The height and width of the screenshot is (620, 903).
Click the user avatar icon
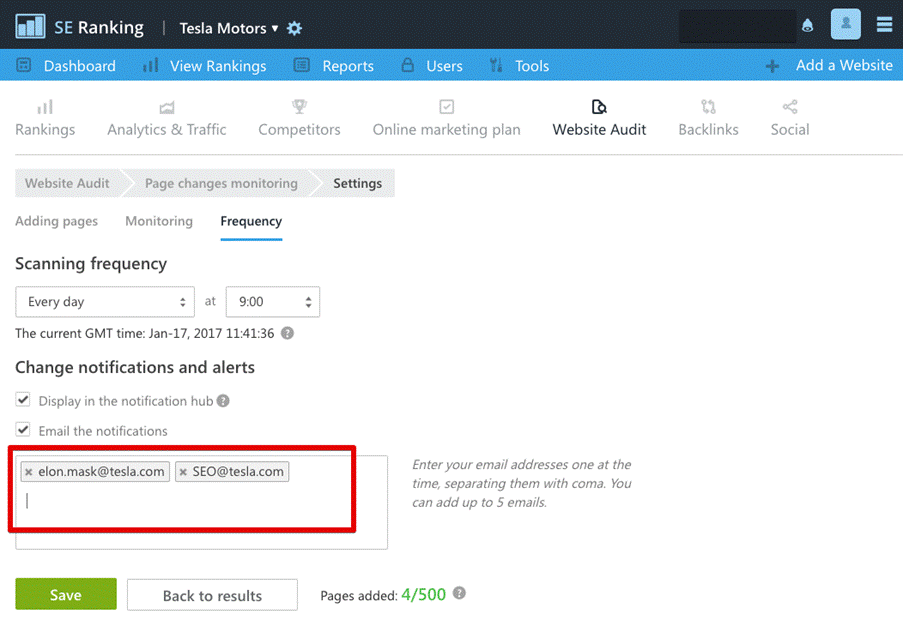[x=845, y=25]
